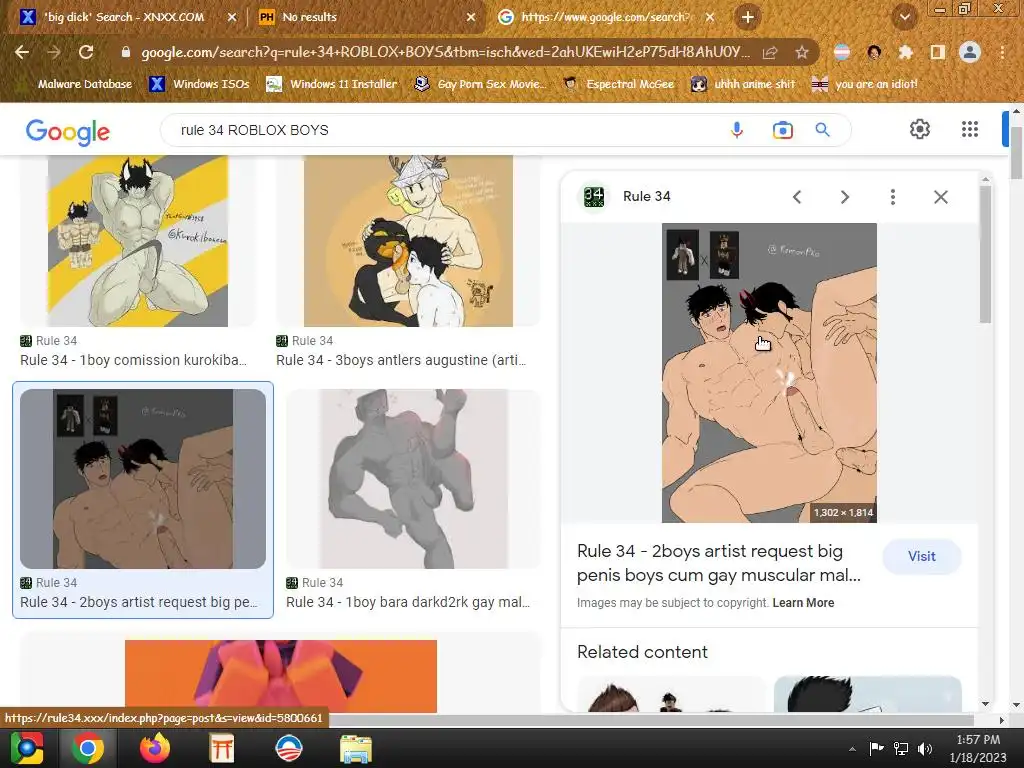The image size is (1024, 768).
Task: Go back with the browser back arrow
Action: pos(22,52)
